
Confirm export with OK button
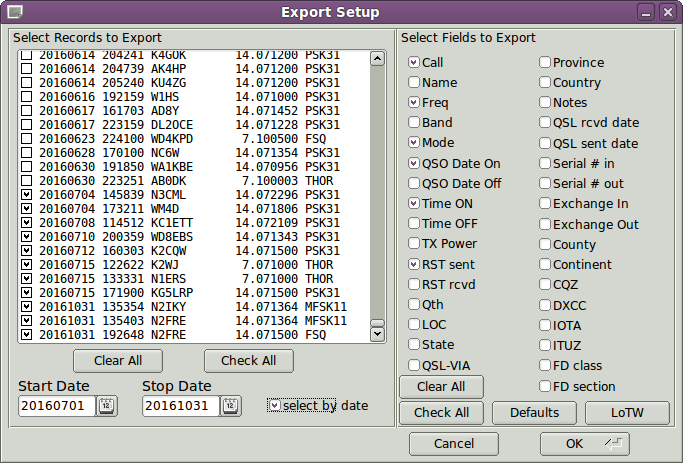click(585, 444)
